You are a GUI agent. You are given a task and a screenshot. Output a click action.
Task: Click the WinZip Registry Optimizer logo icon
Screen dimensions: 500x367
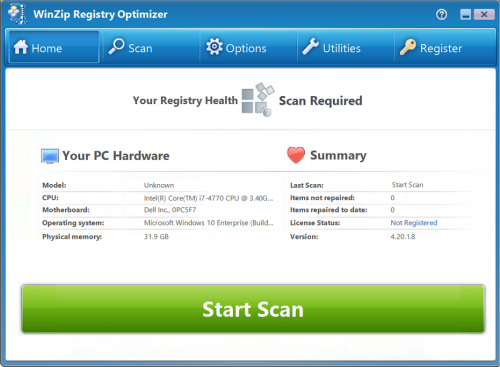click(18, 14)
